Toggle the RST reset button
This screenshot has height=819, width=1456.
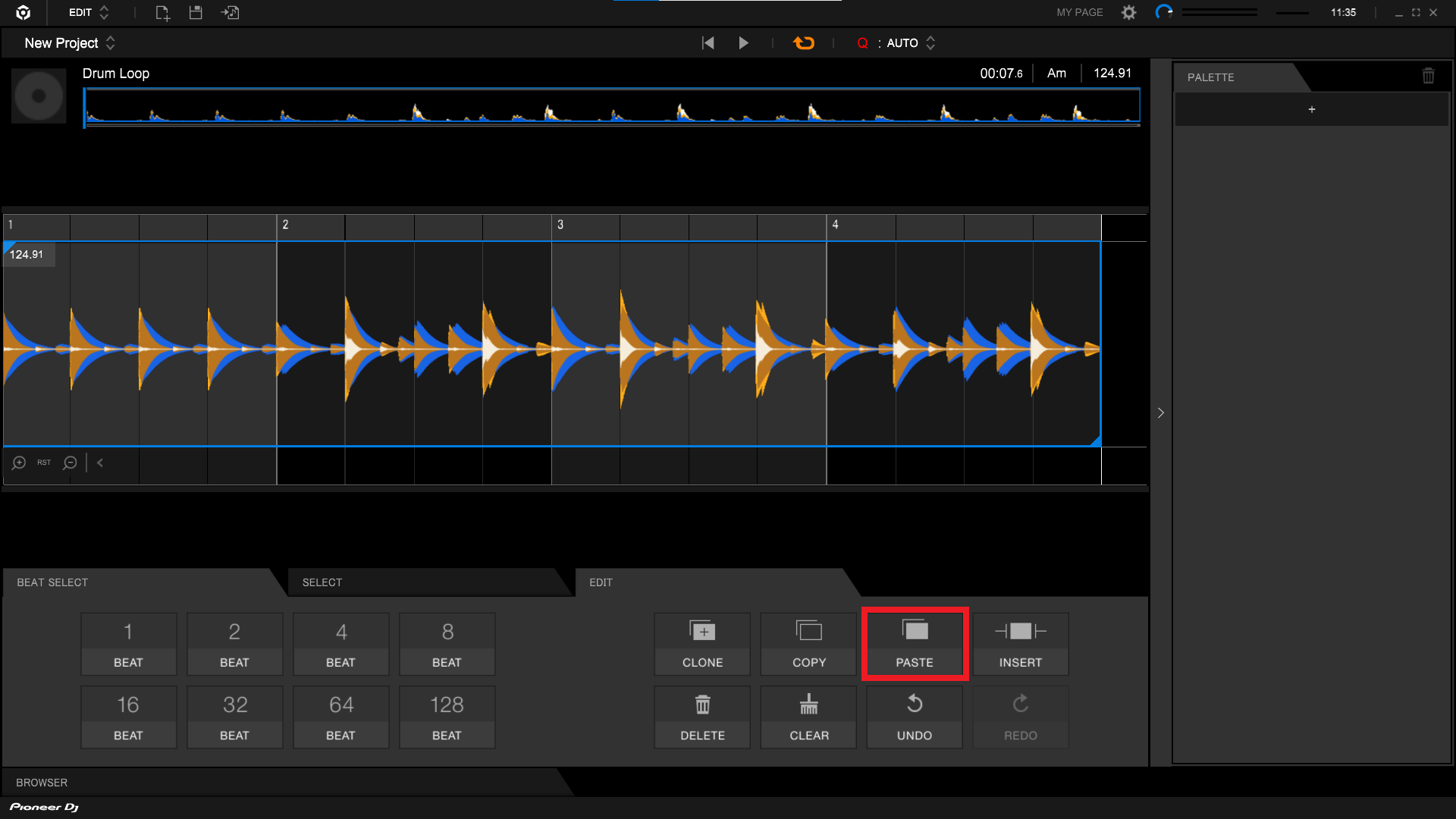(44, 462)
